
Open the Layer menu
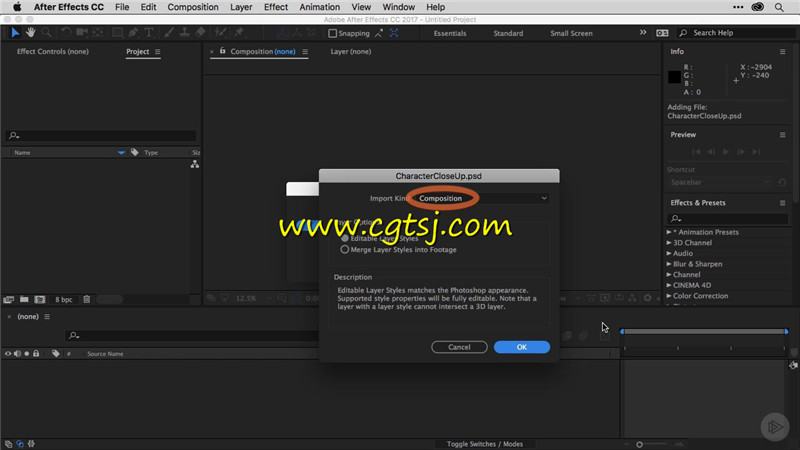(241, 7)
